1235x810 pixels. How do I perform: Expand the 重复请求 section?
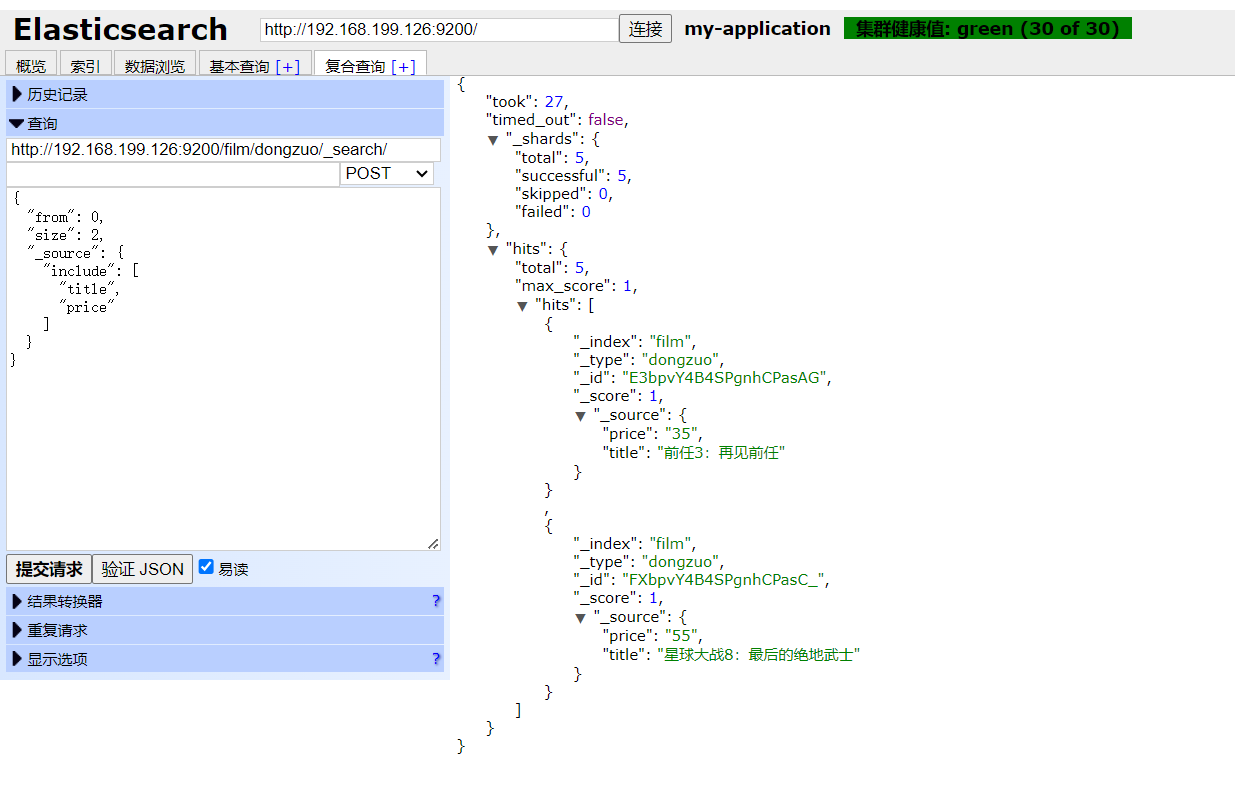pyautogui.click(x=58, y=631)
